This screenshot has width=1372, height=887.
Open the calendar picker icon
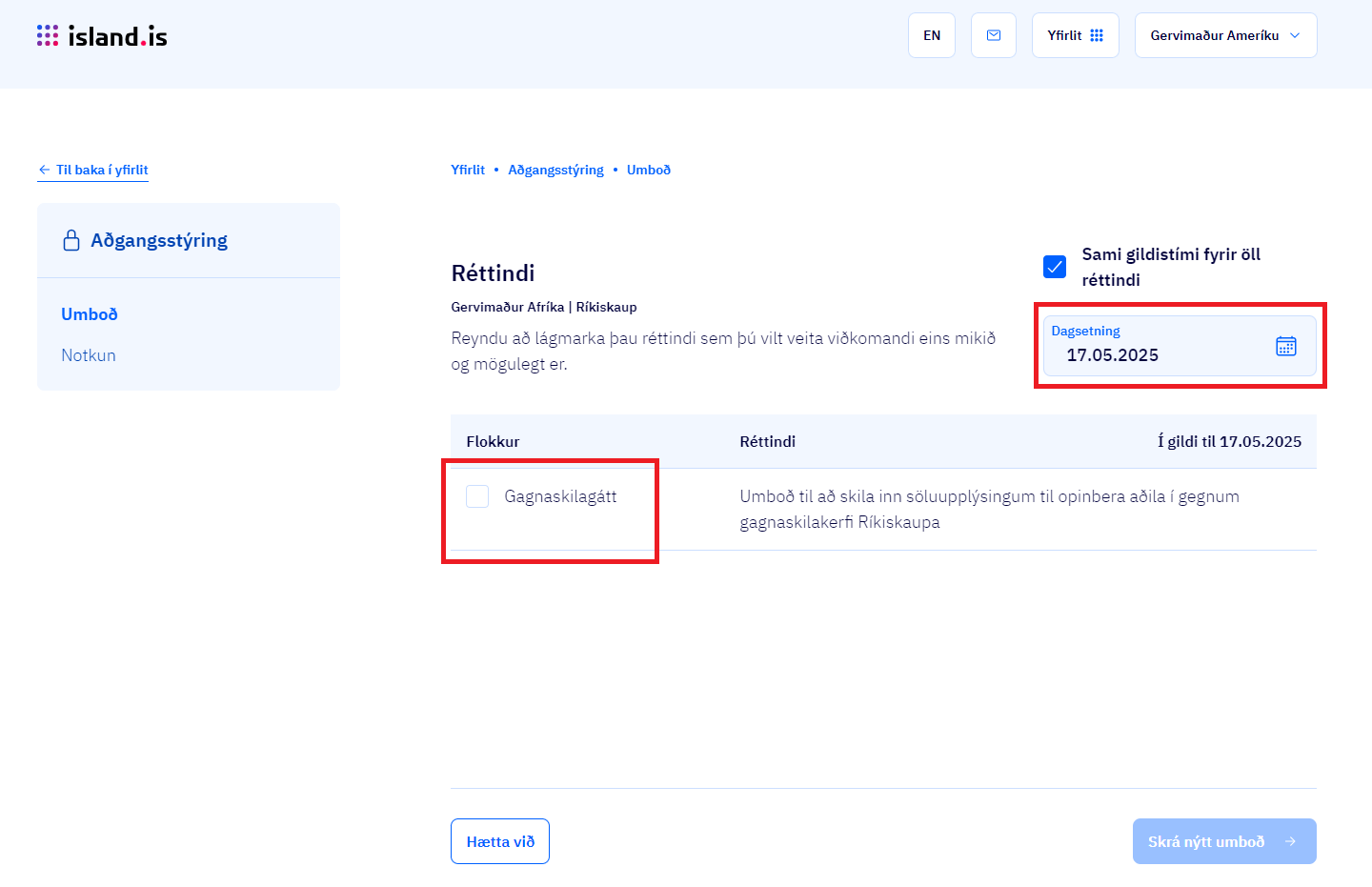pos(1286,346)
